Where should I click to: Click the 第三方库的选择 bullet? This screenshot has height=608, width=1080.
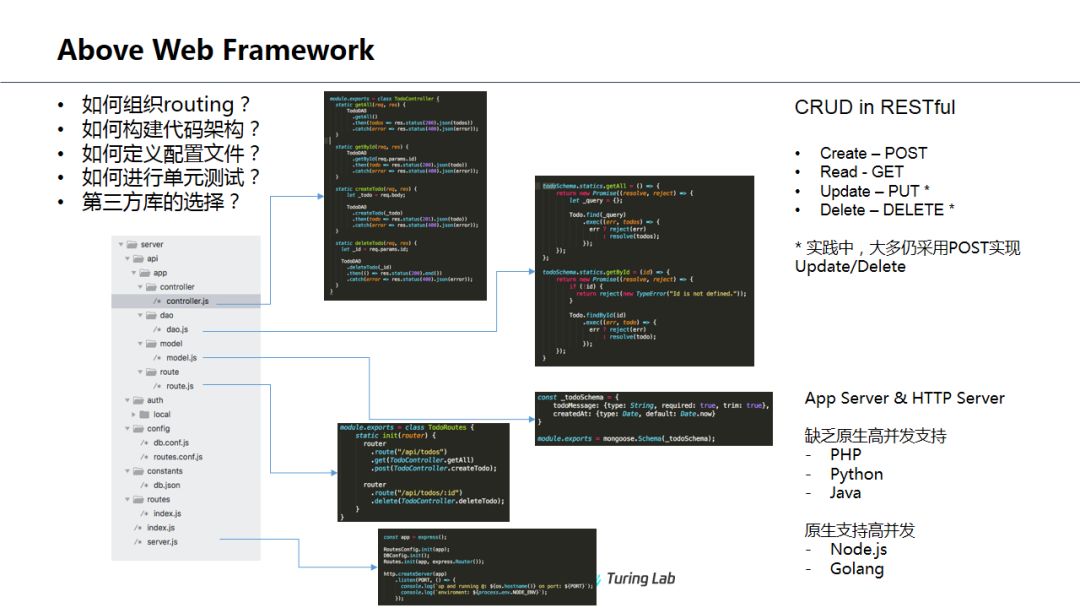click(161, 202)
